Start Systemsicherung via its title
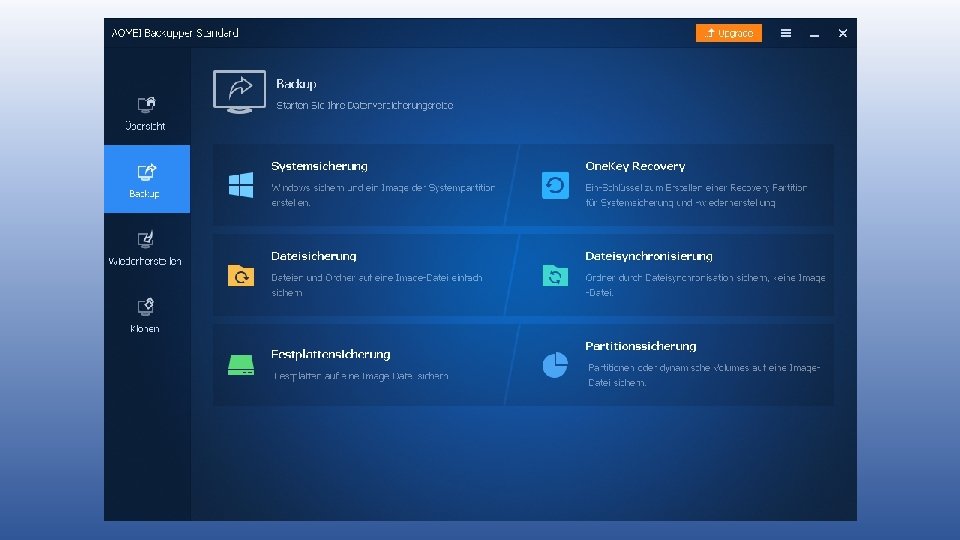This screenshot has height=540, width=960. pyautogui.click(x=319, y=166)
